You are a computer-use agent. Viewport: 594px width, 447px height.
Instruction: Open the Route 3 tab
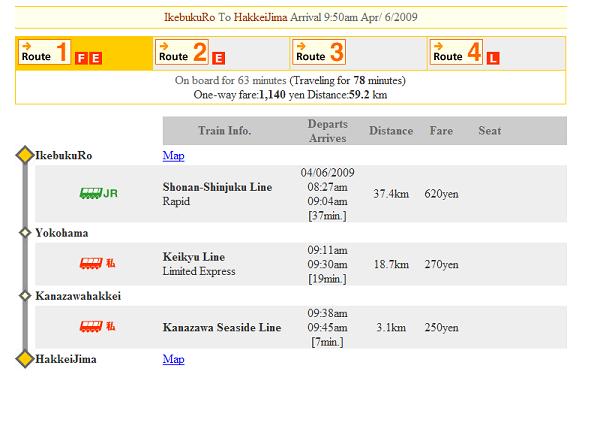319,52
